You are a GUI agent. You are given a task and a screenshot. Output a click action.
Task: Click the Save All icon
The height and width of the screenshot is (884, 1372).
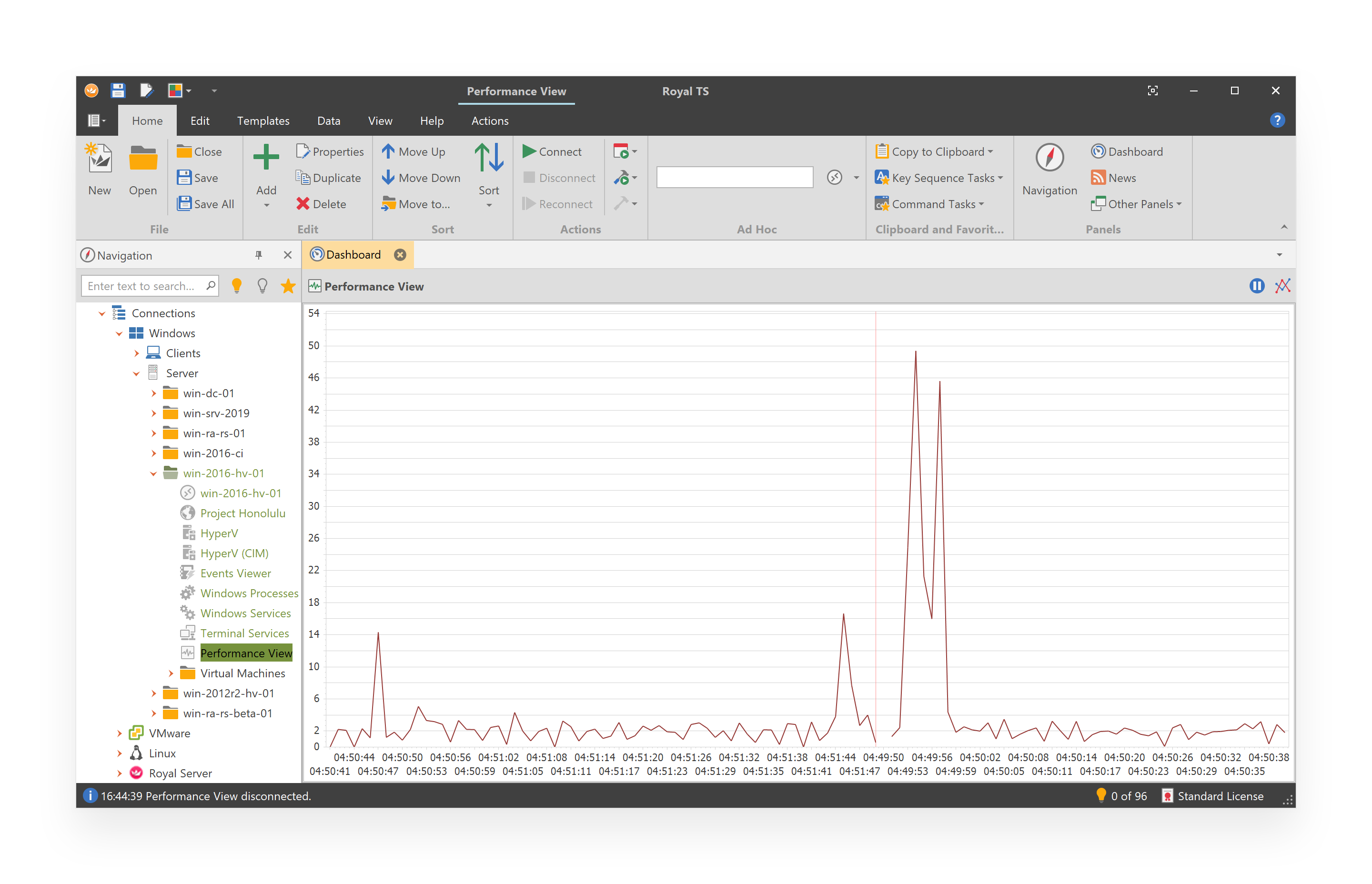[x=184, y=204]
